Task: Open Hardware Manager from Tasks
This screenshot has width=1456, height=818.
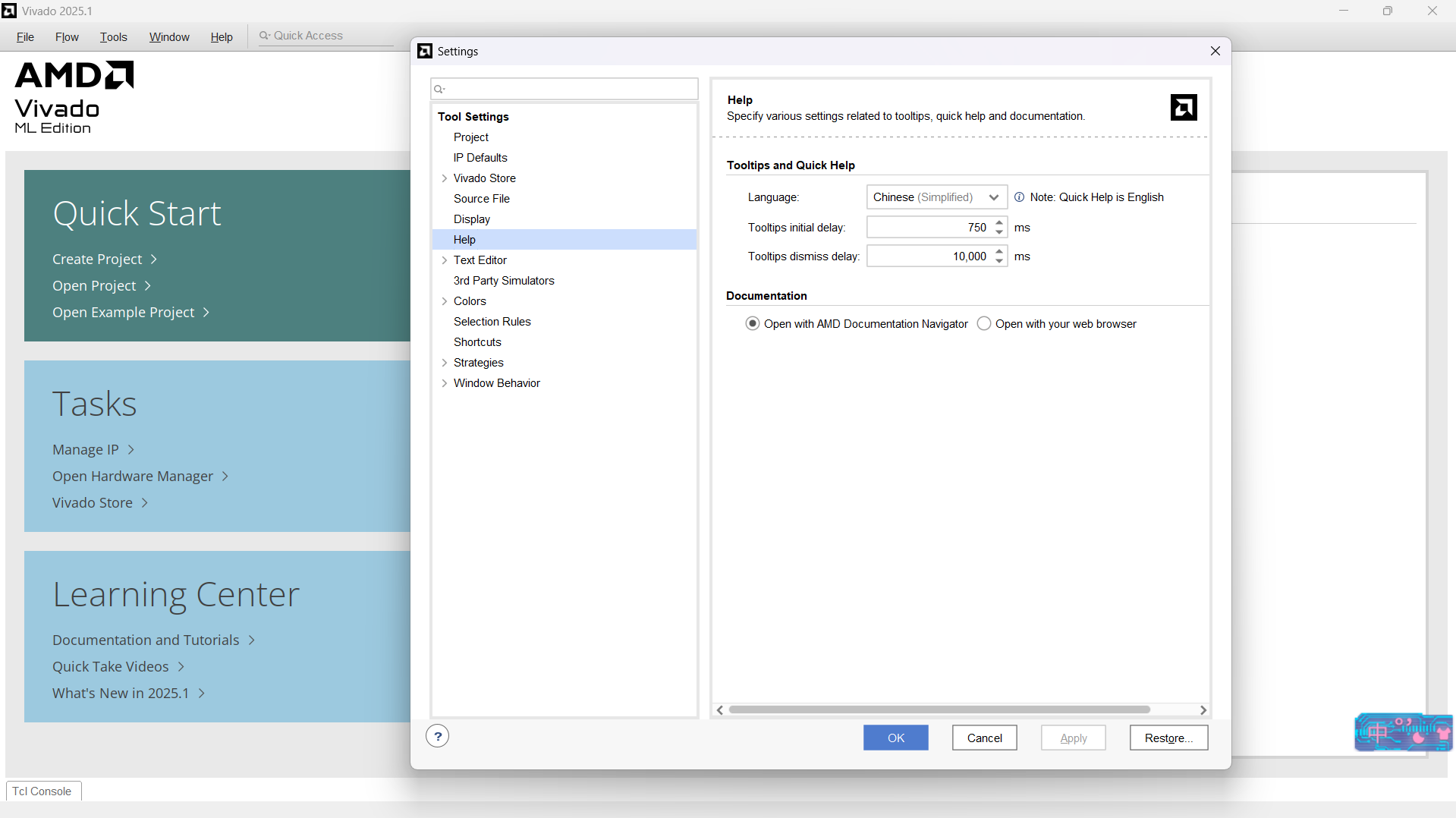Action: (140, 477)
